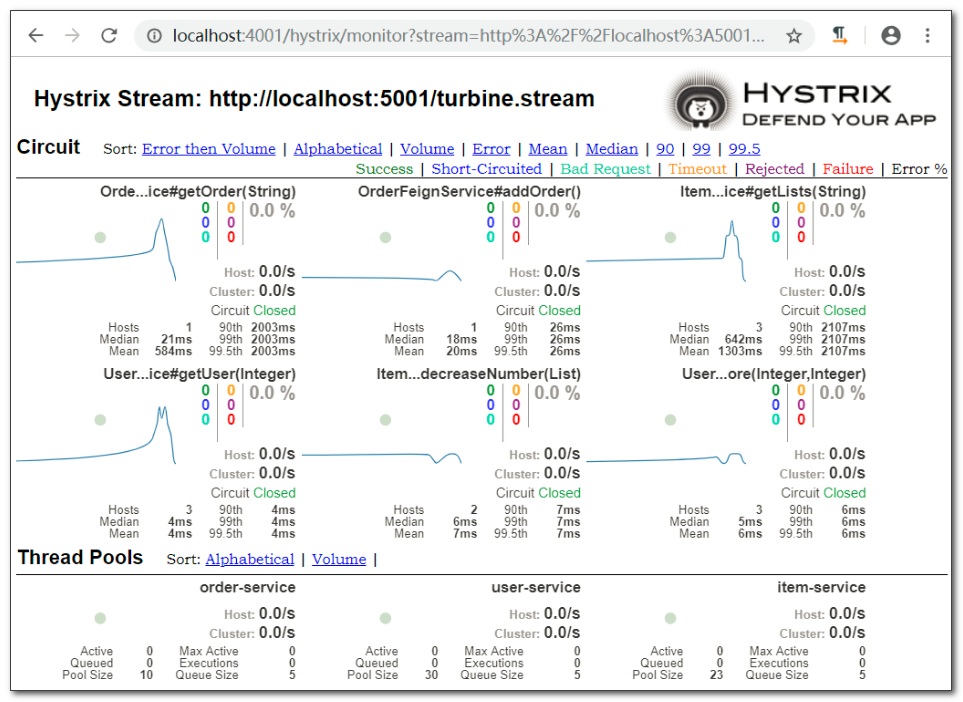Viewport: 963px width, 702px height.
Task: Open the Chrome three-dot menu
Action: (927, 36)
